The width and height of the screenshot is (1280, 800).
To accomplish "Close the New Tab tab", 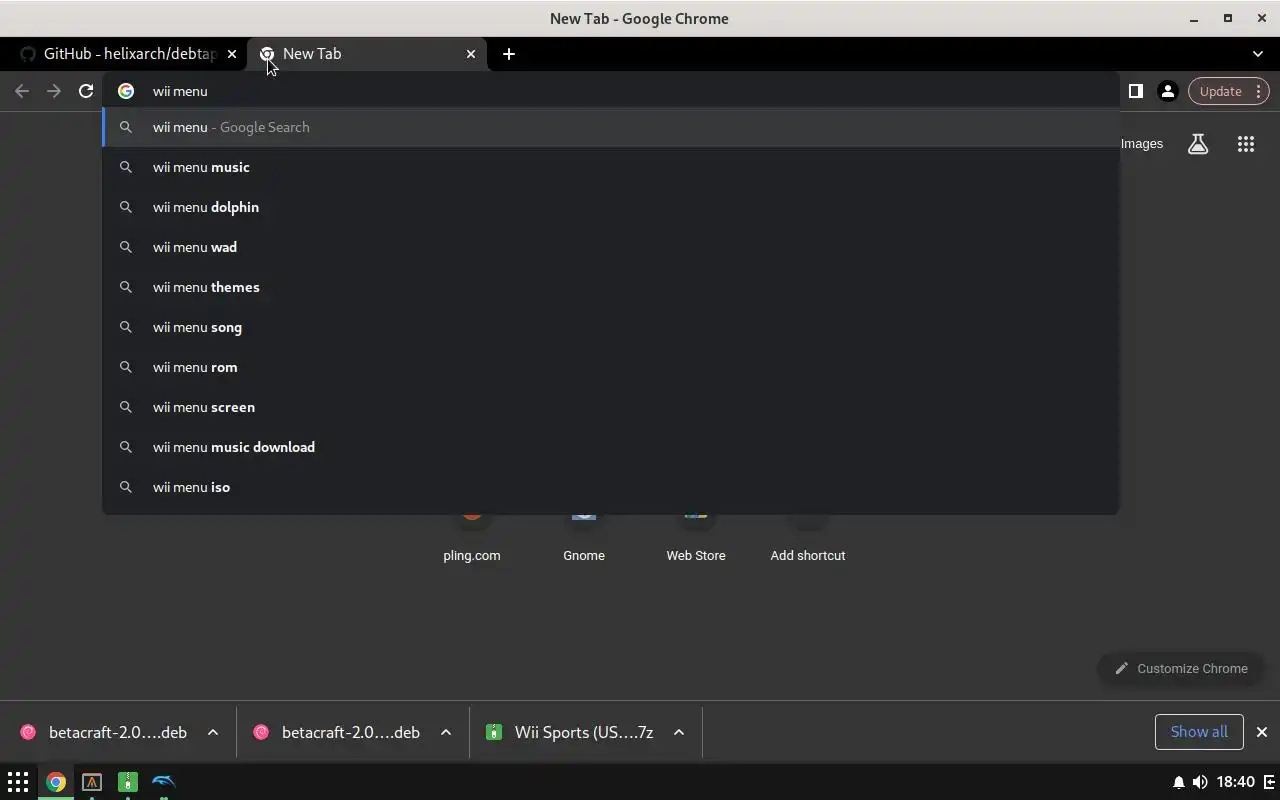I will pyautogui.click(x=471, y=54).
